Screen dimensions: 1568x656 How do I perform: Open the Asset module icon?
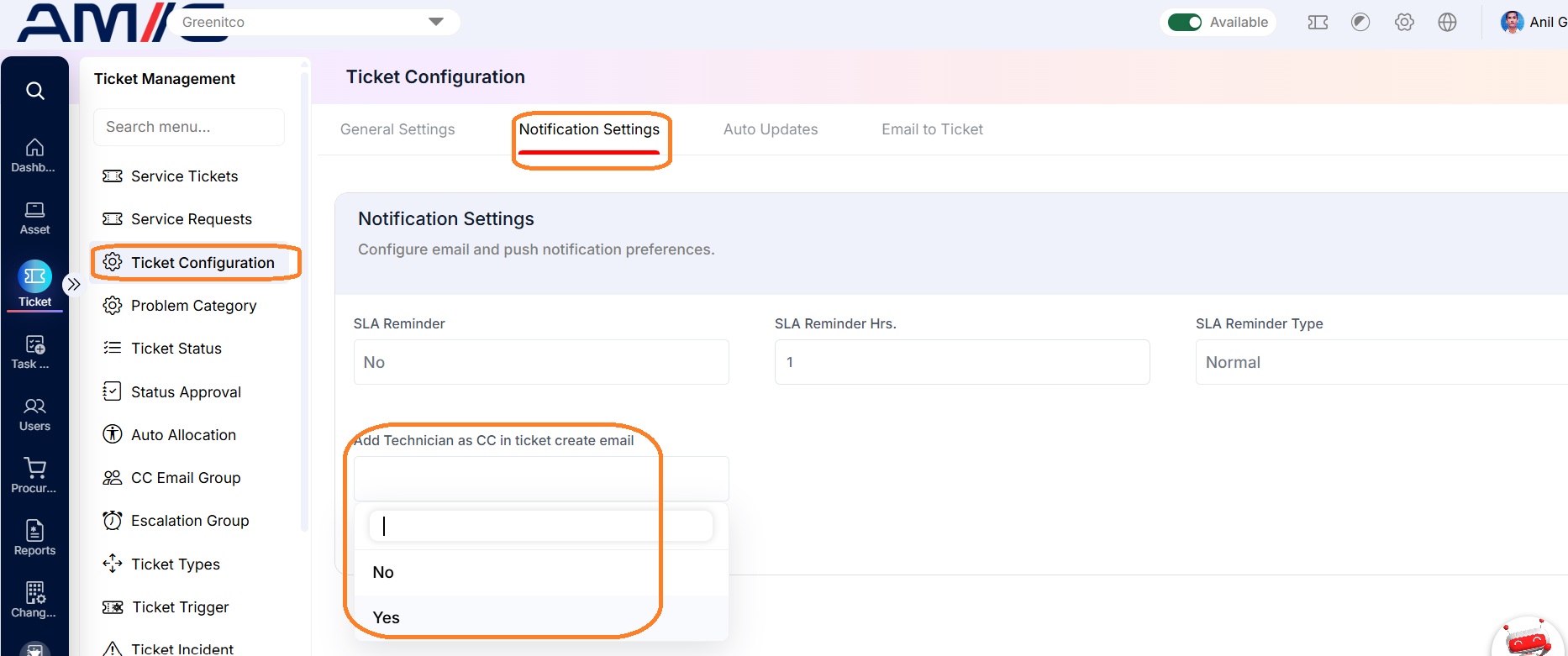(x=34, y=218)
